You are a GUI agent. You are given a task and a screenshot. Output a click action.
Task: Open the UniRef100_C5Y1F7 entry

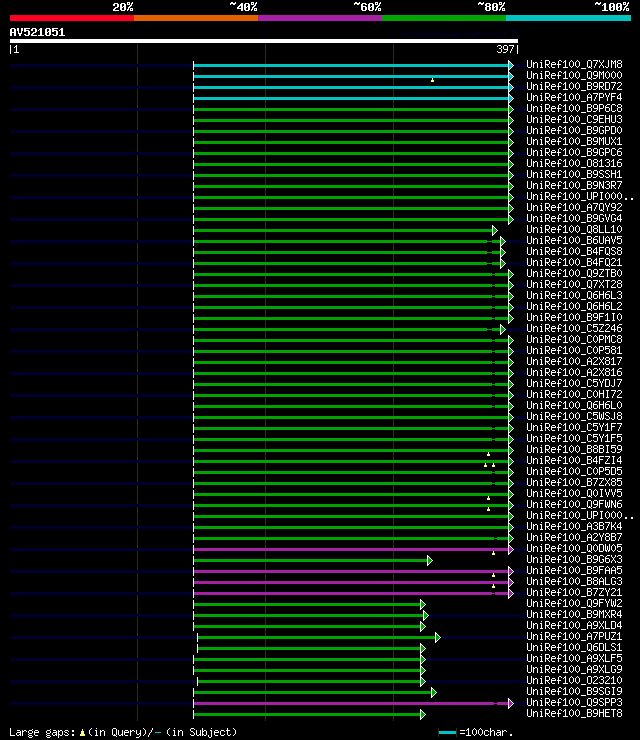(574, 427)
